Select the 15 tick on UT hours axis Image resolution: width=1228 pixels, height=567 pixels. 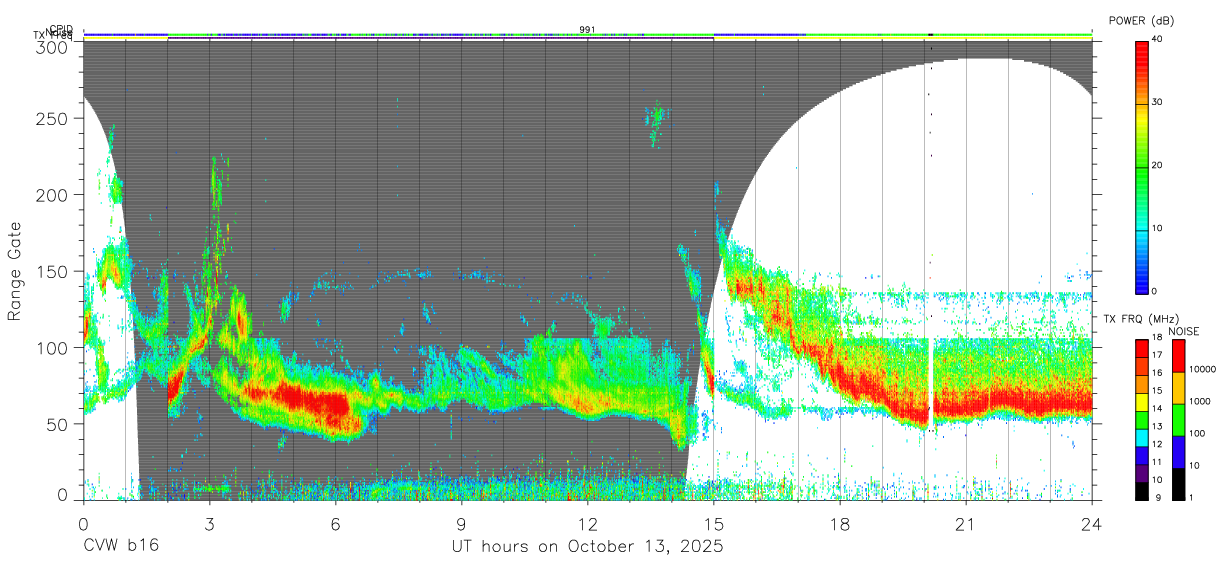(x=714, y=523)
